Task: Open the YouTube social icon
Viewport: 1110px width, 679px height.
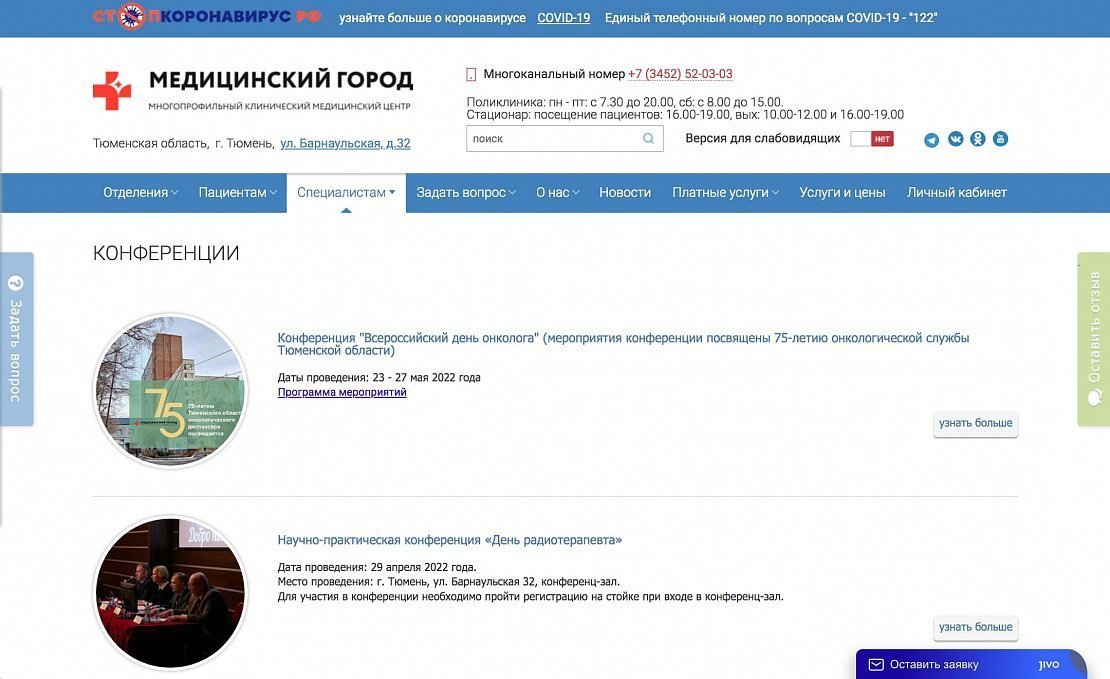Action: (x=1000, y=139)
